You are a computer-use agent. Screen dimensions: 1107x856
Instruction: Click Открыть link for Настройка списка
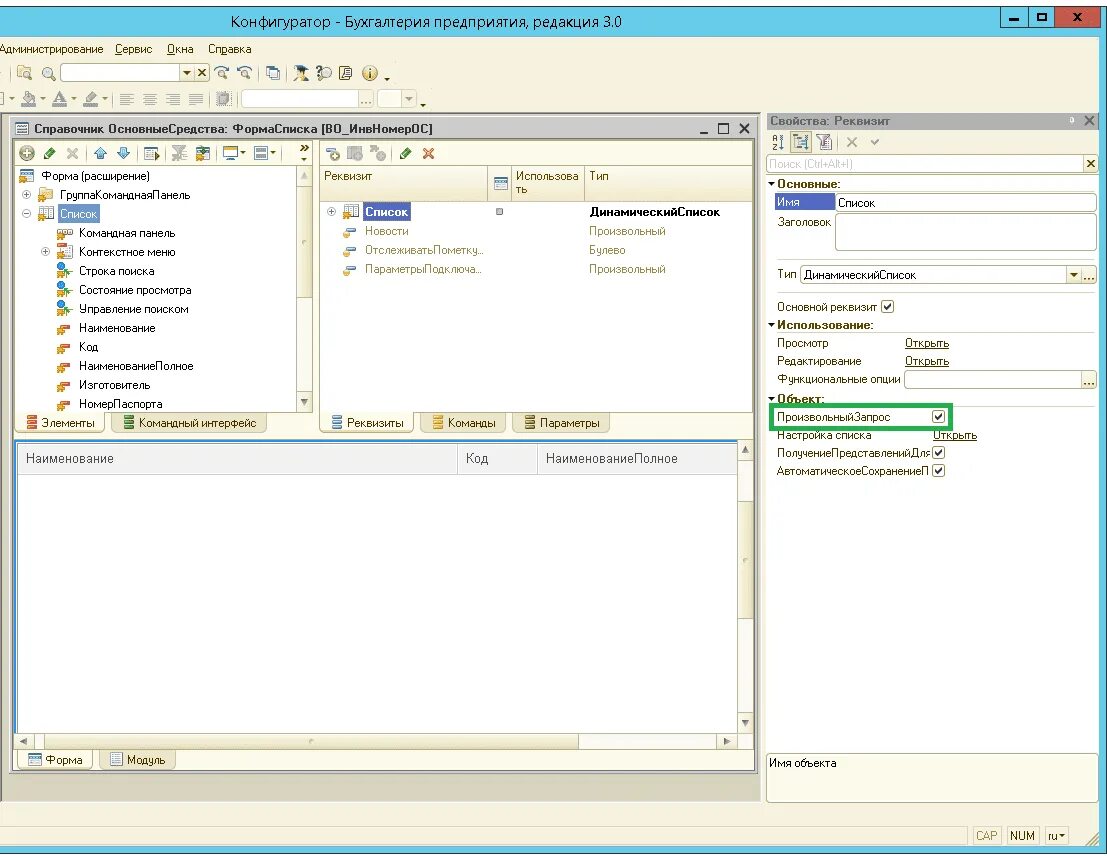click(955, 435)
